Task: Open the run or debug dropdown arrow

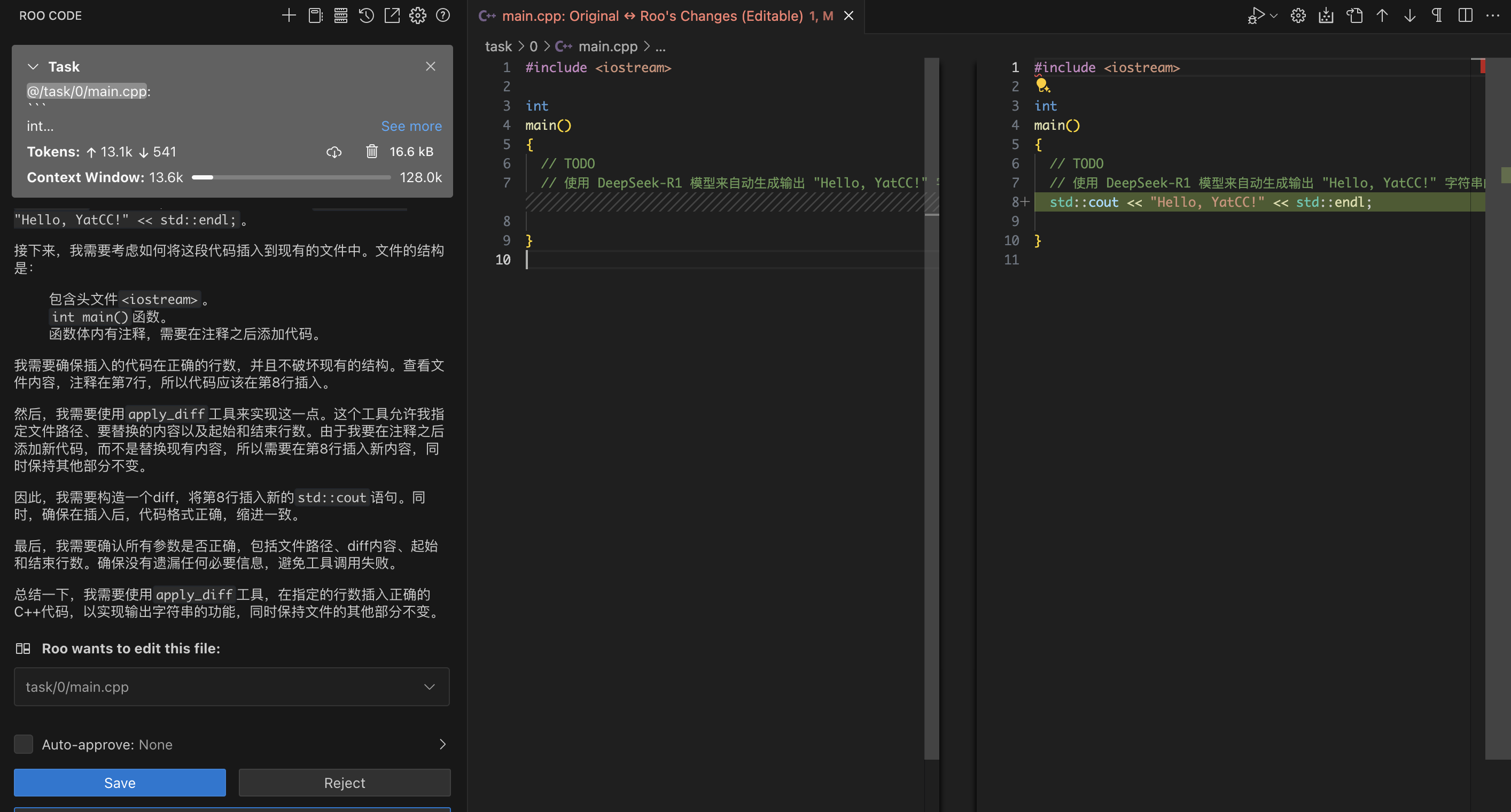Action: point(1273,16)
